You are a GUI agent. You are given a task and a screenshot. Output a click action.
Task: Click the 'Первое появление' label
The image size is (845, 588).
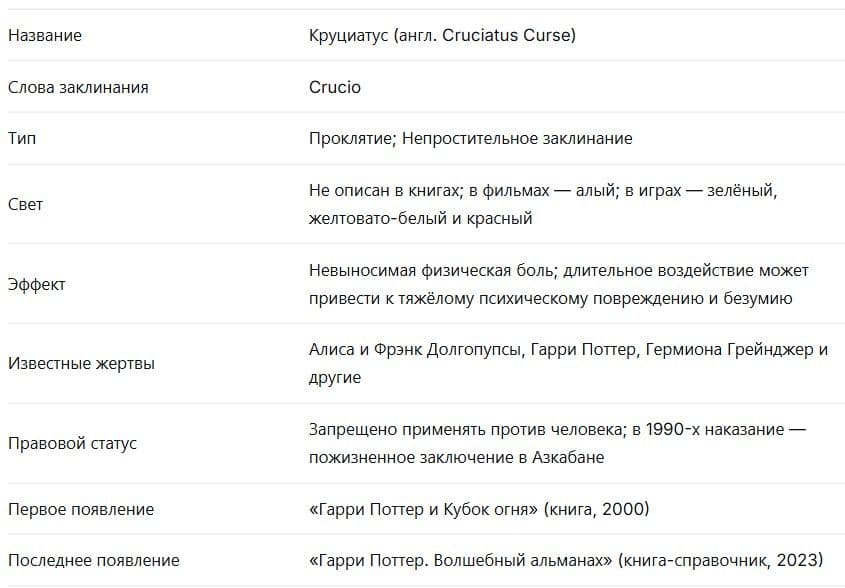tap(81, 509)
